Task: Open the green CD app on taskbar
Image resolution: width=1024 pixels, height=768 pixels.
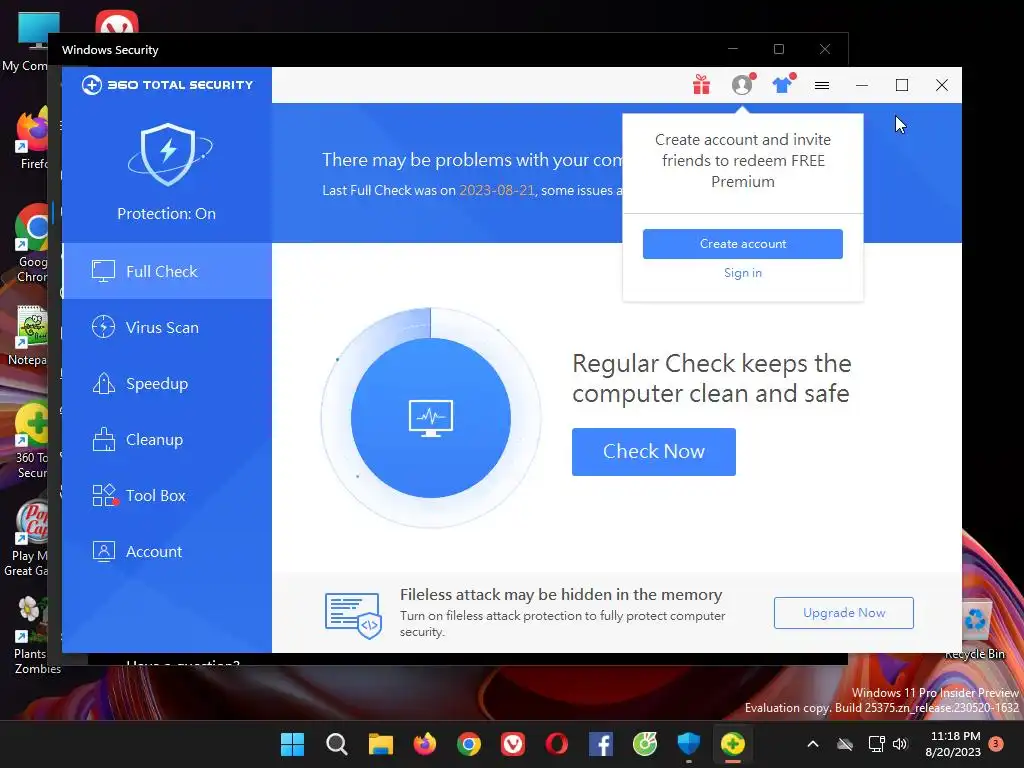Action: pyautogui.click(x=645, y=744)
